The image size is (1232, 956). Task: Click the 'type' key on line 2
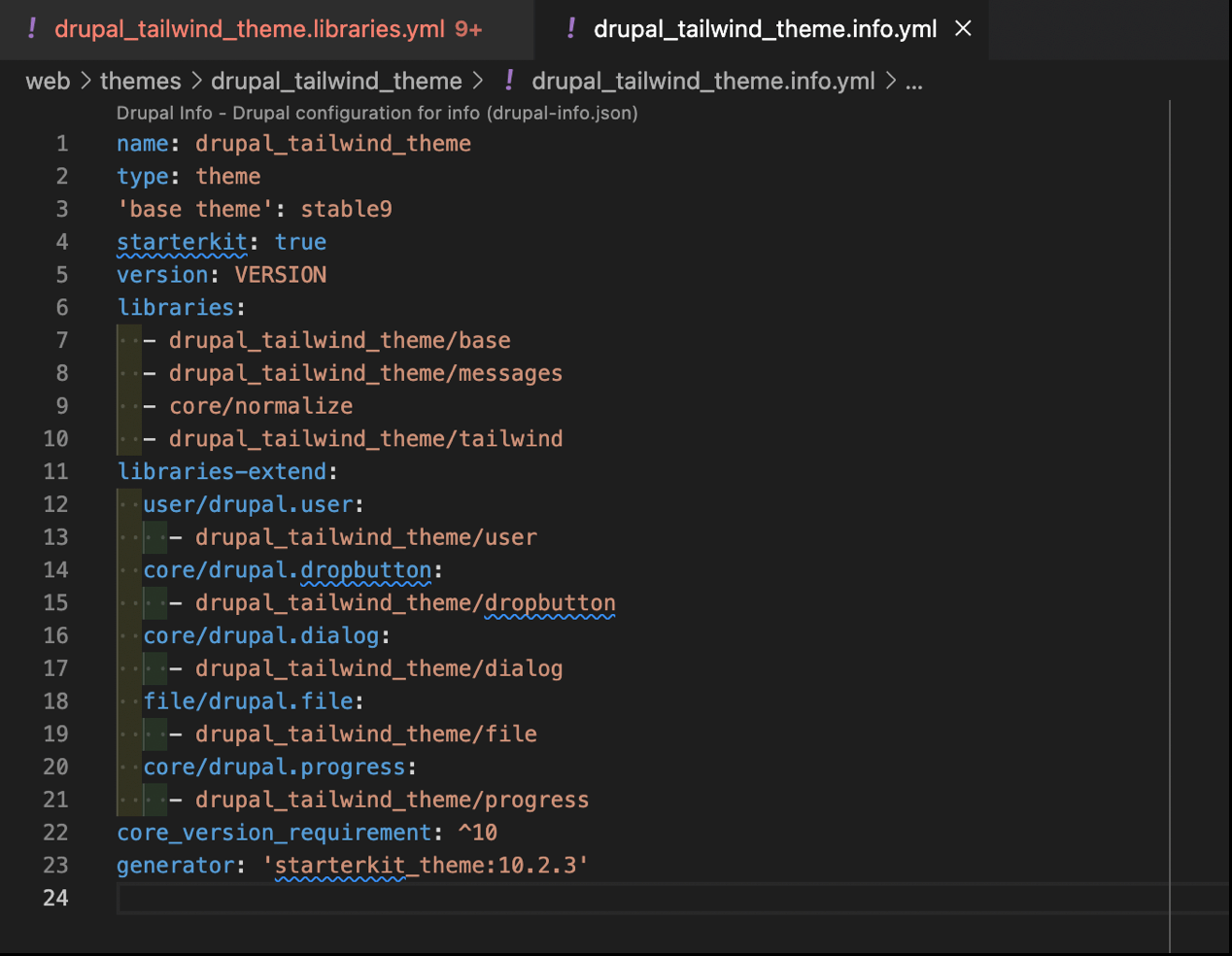point(143,177)
